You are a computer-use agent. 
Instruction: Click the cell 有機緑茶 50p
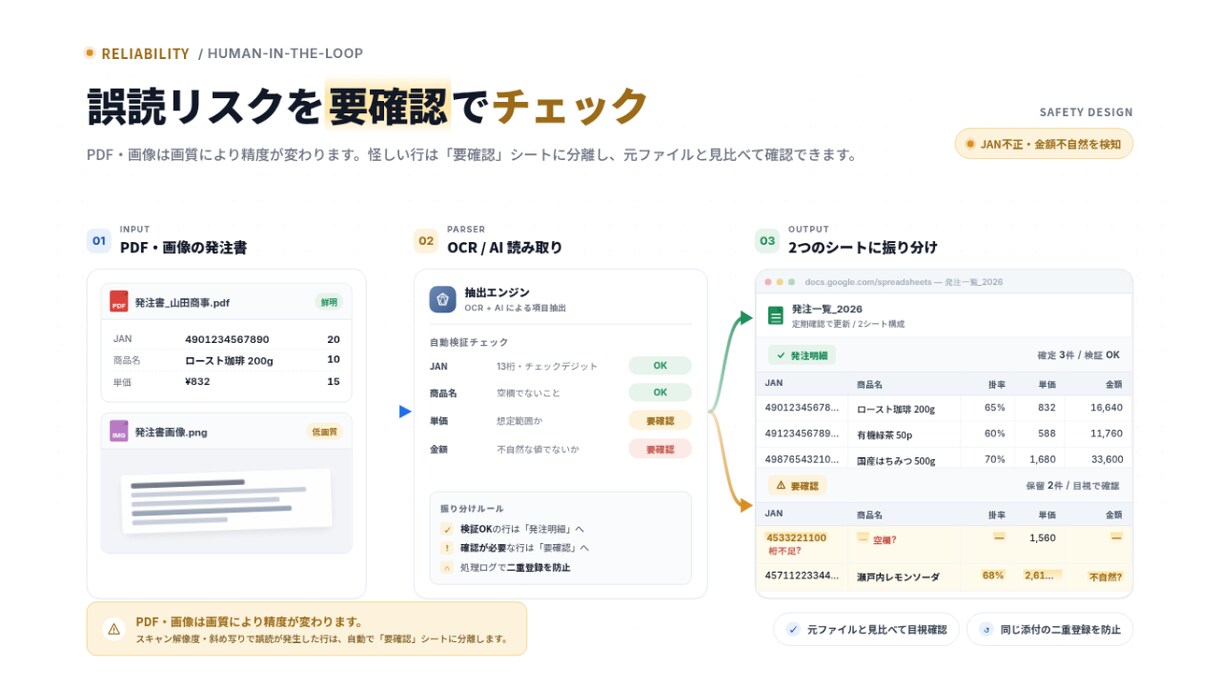point(885,434)
